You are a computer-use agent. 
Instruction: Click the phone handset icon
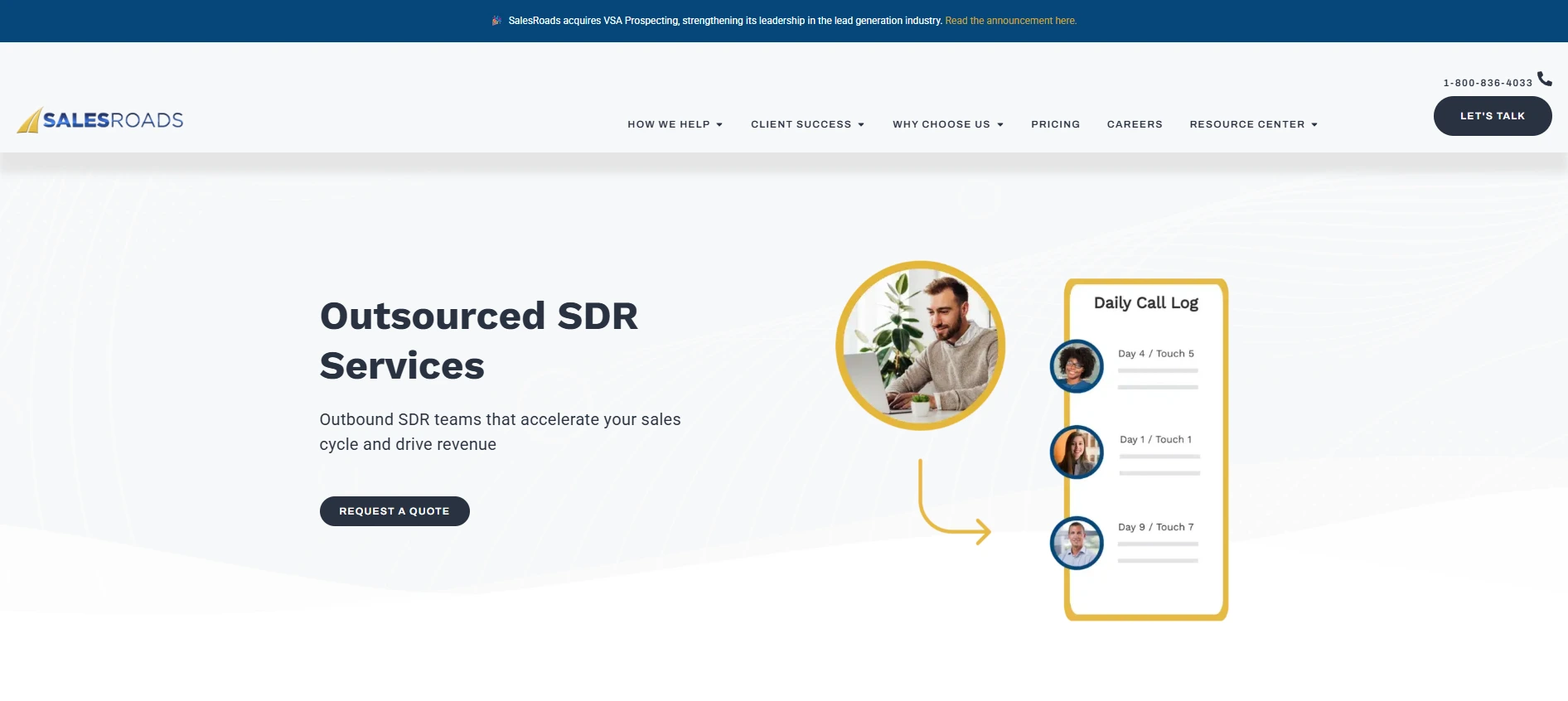click(1545, 79)
